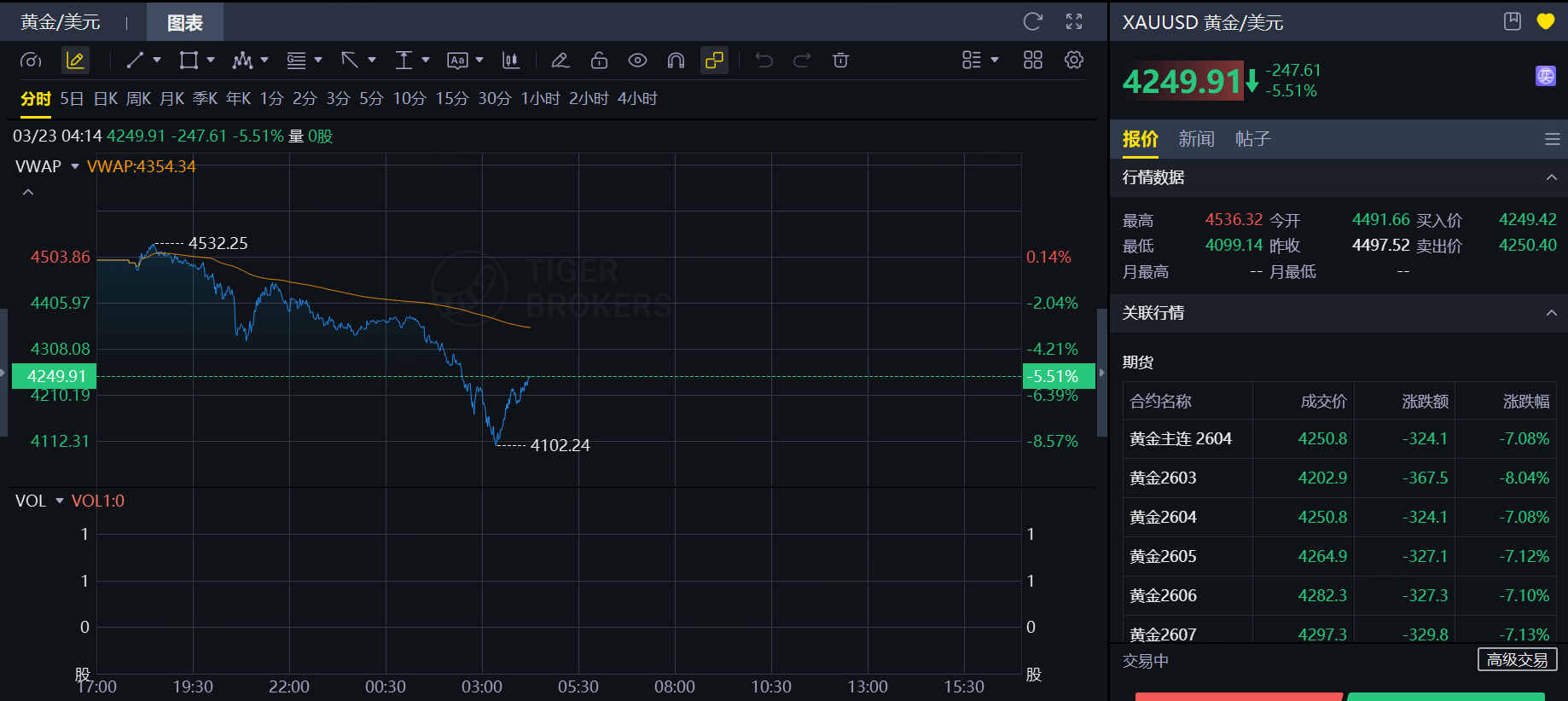Click the candlestick chart type icon

pos(510,61)
